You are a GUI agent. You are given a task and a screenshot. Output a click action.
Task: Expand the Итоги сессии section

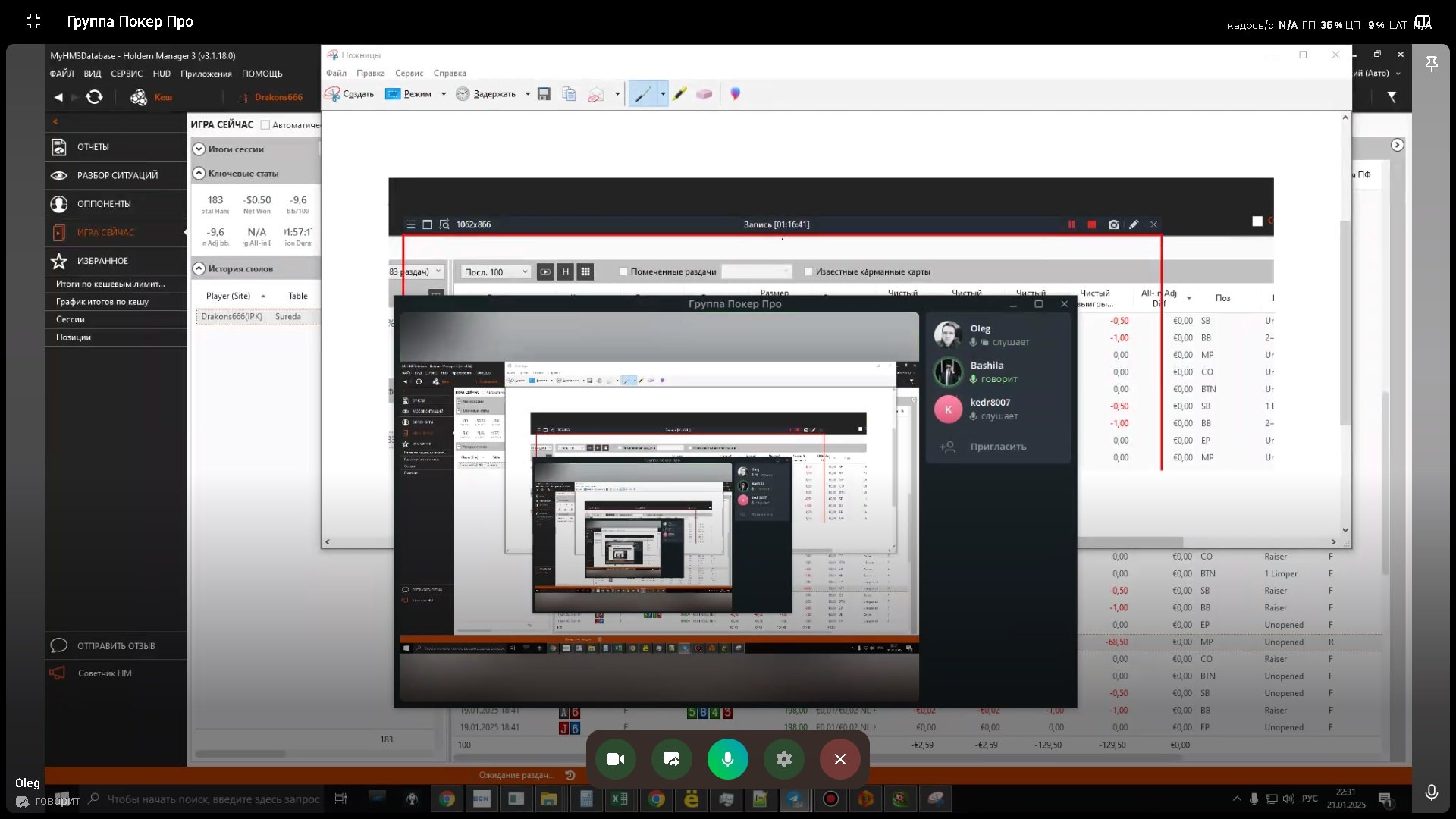199,149
